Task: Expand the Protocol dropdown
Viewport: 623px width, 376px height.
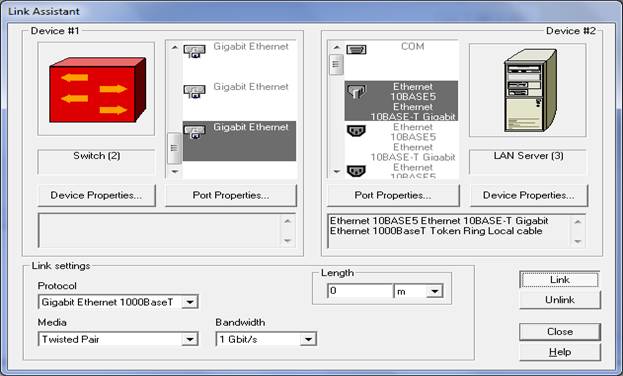Action: pos(190,302)
